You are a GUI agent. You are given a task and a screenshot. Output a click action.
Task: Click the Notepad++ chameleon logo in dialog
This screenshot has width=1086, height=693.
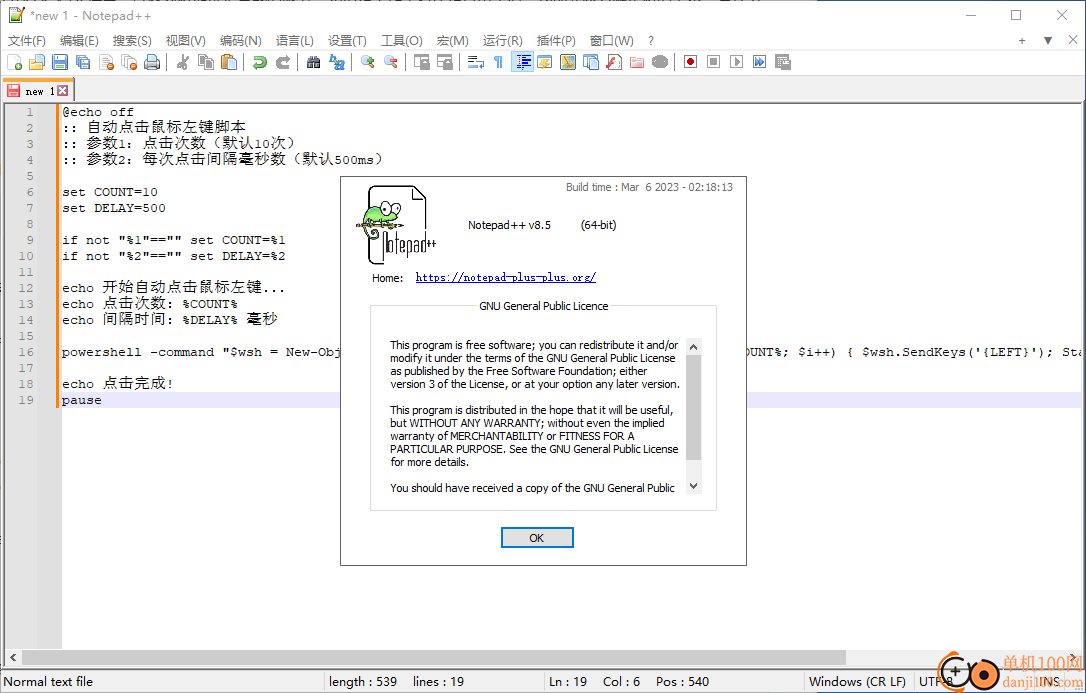[x=396, y=225]
